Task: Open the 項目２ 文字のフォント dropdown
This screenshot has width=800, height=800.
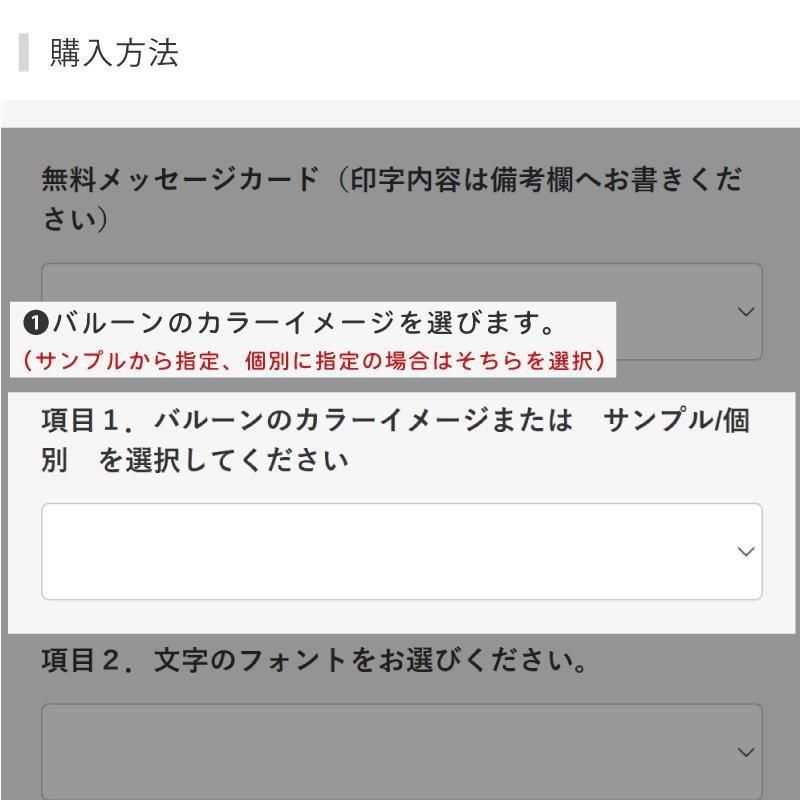Action: [x=400, y=751]
